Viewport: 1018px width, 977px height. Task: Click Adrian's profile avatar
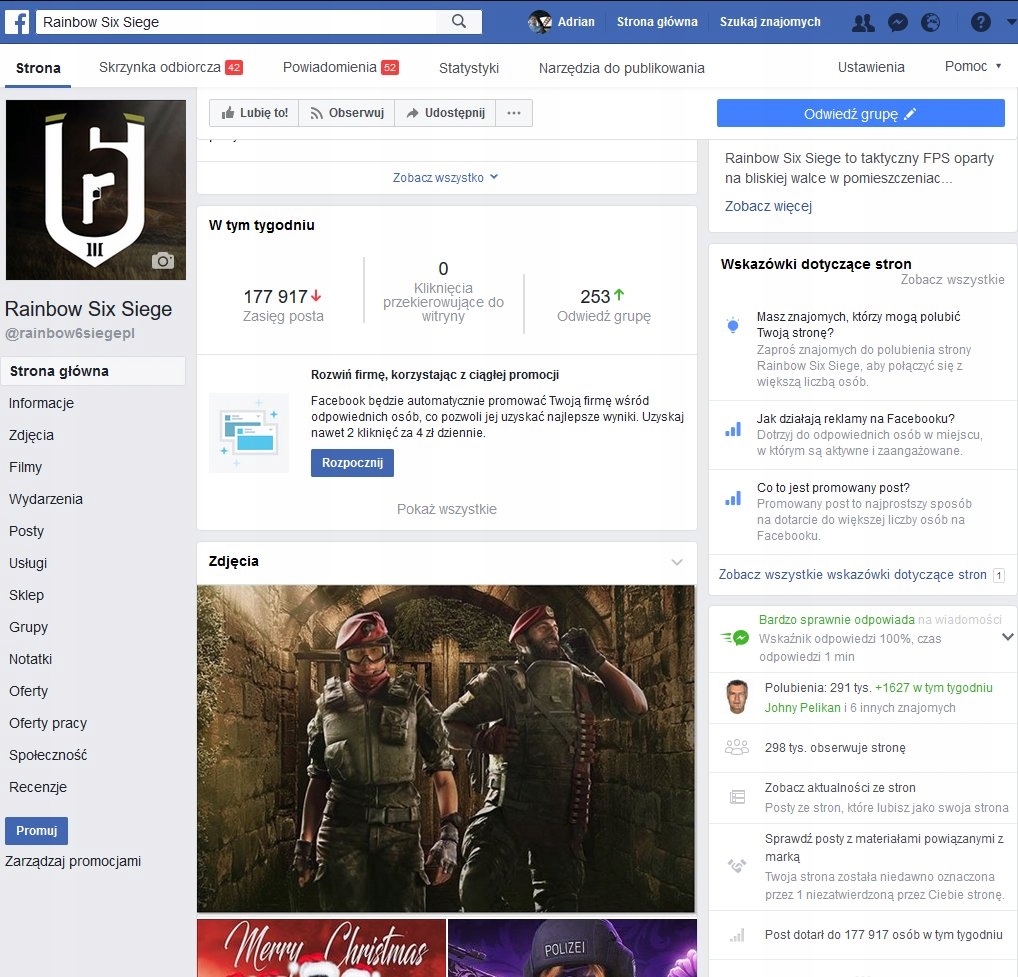pos(540,22)
